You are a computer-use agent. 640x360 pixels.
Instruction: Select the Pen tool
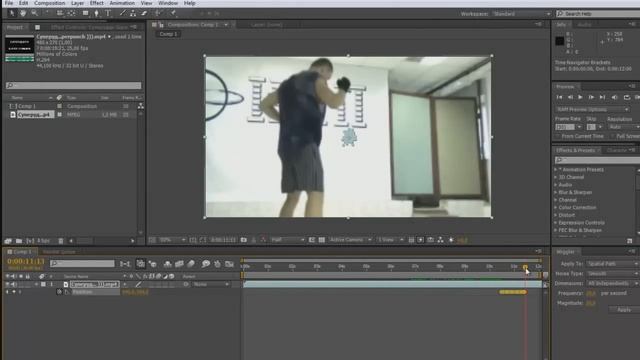click(97, 13)
